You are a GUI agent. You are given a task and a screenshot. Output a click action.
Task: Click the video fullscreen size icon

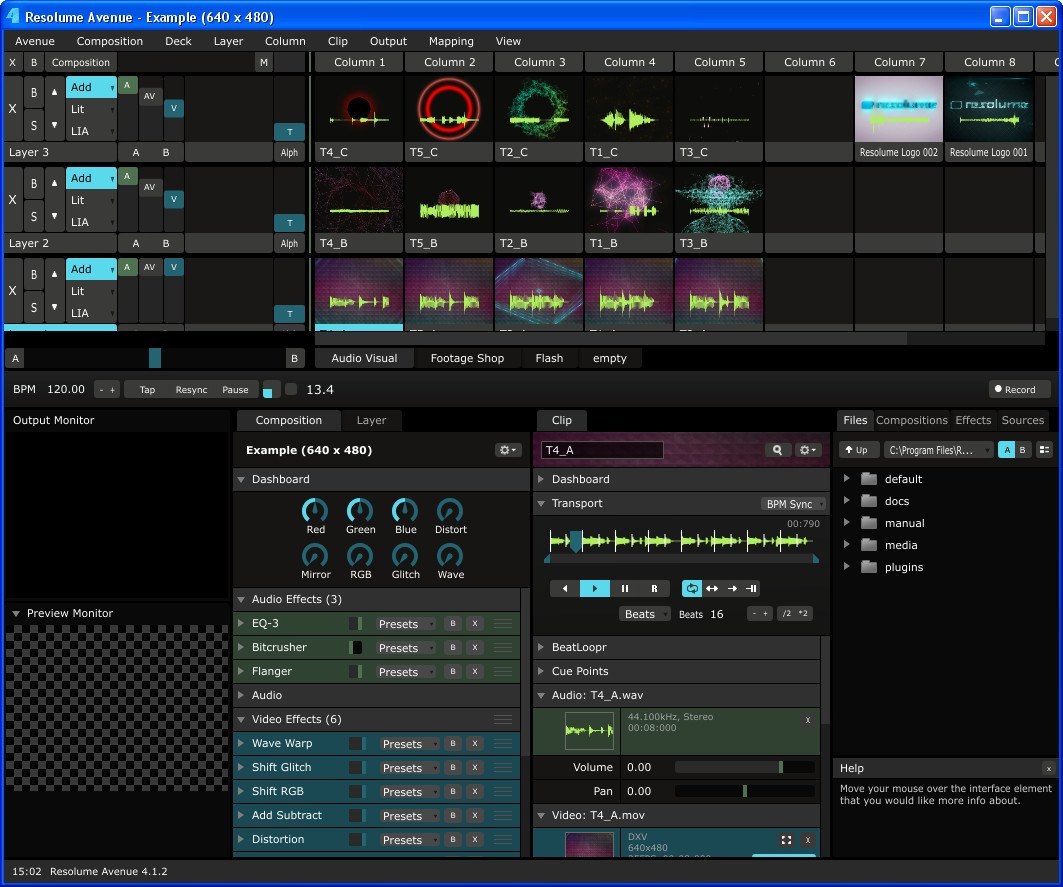pos(786,840)
